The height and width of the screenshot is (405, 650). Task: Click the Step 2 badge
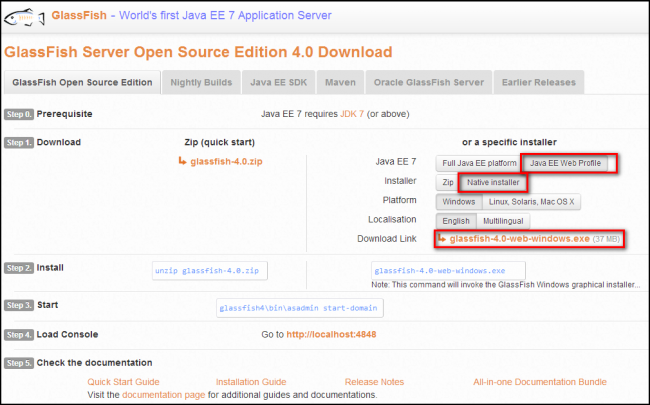point(19,268)
